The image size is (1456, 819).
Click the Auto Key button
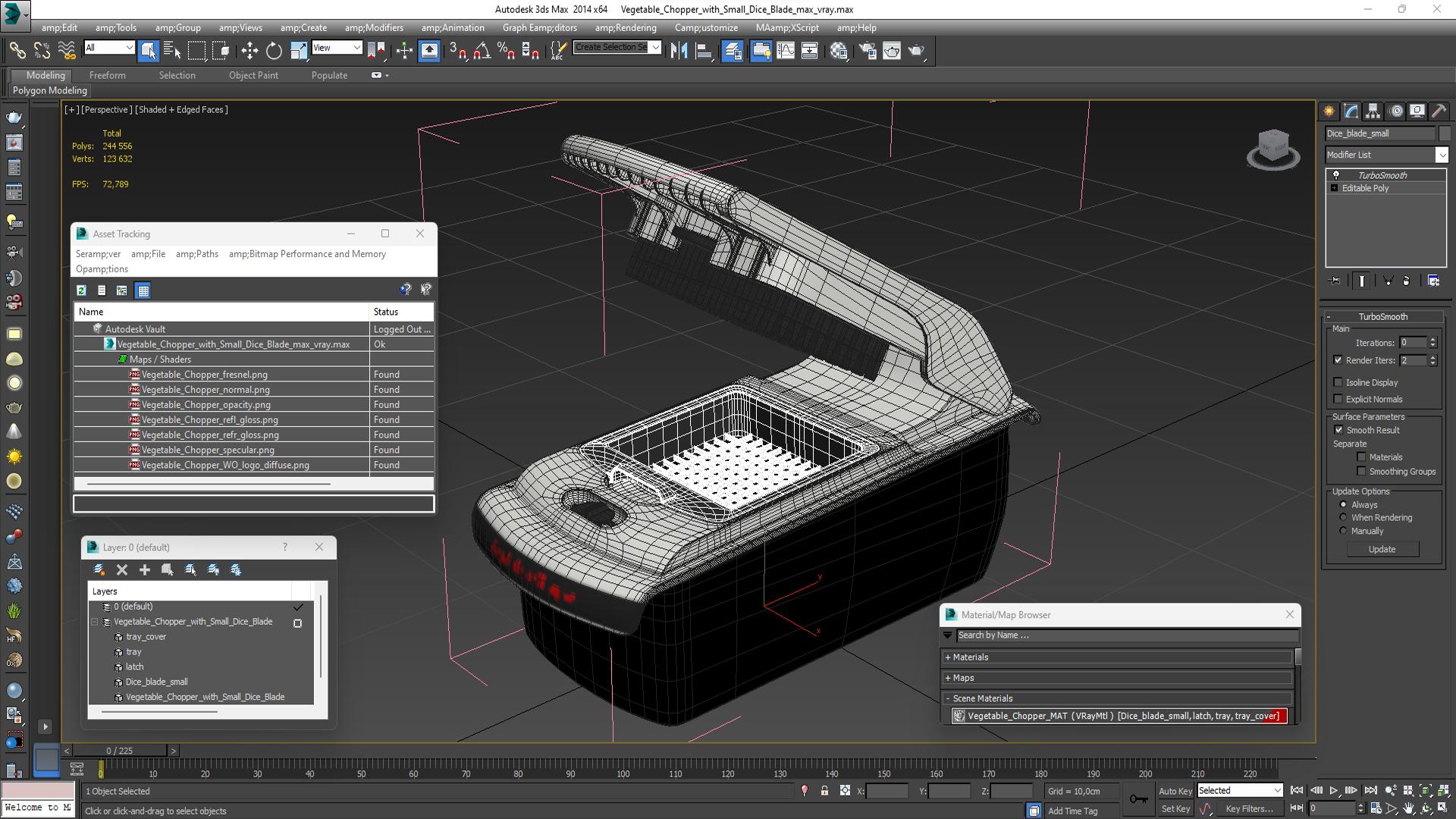[x=1175, y=791]
